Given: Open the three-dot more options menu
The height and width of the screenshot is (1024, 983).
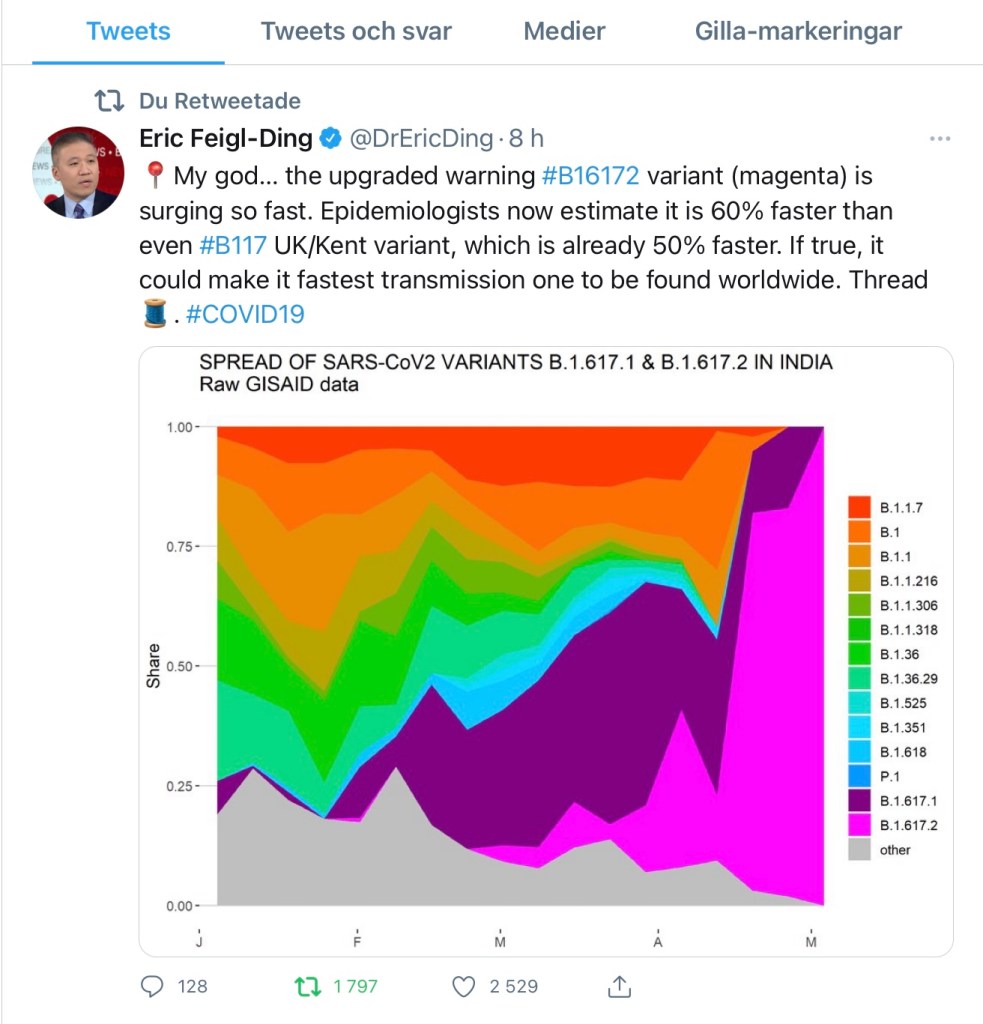Looking at the screenshot, I should point(939,138).
